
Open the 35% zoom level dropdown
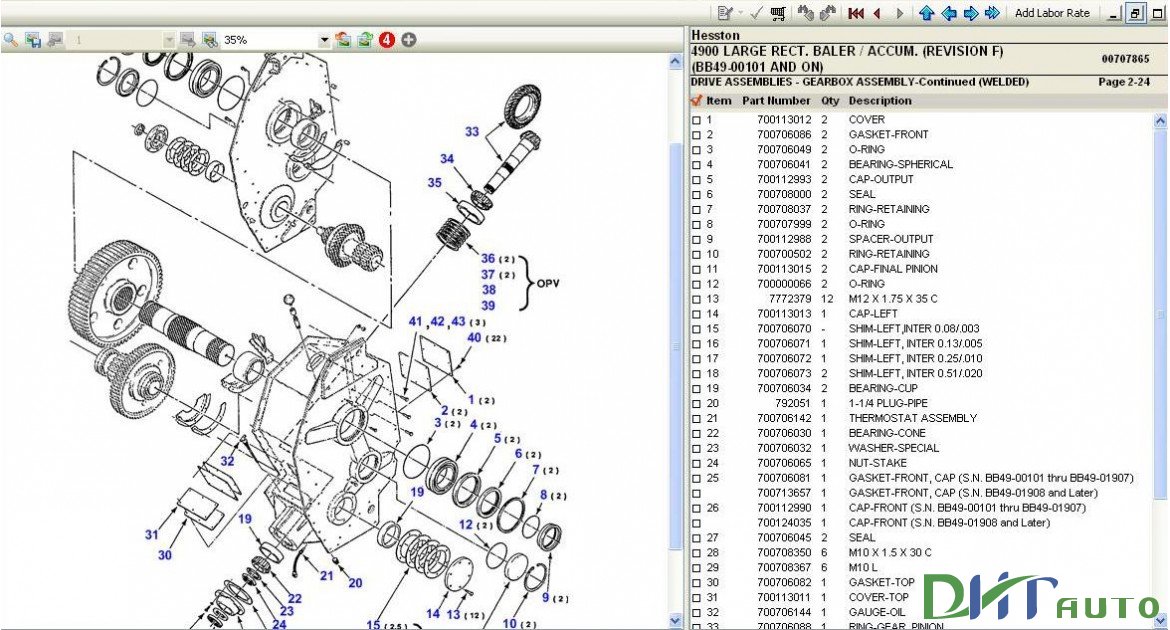point(324,40)
